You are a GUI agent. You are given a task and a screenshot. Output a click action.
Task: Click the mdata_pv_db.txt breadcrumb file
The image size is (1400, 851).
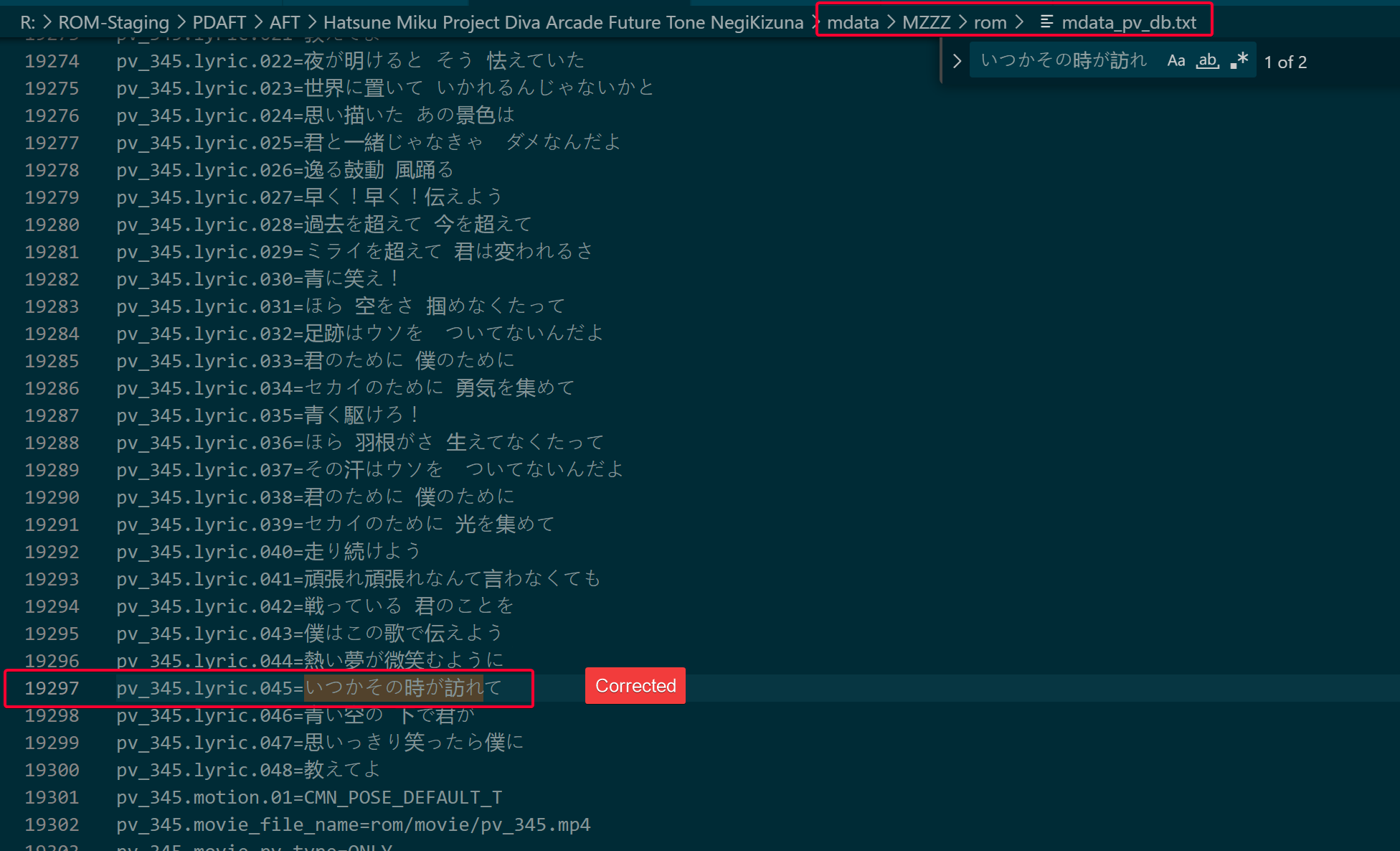[x=1129, y=22]
